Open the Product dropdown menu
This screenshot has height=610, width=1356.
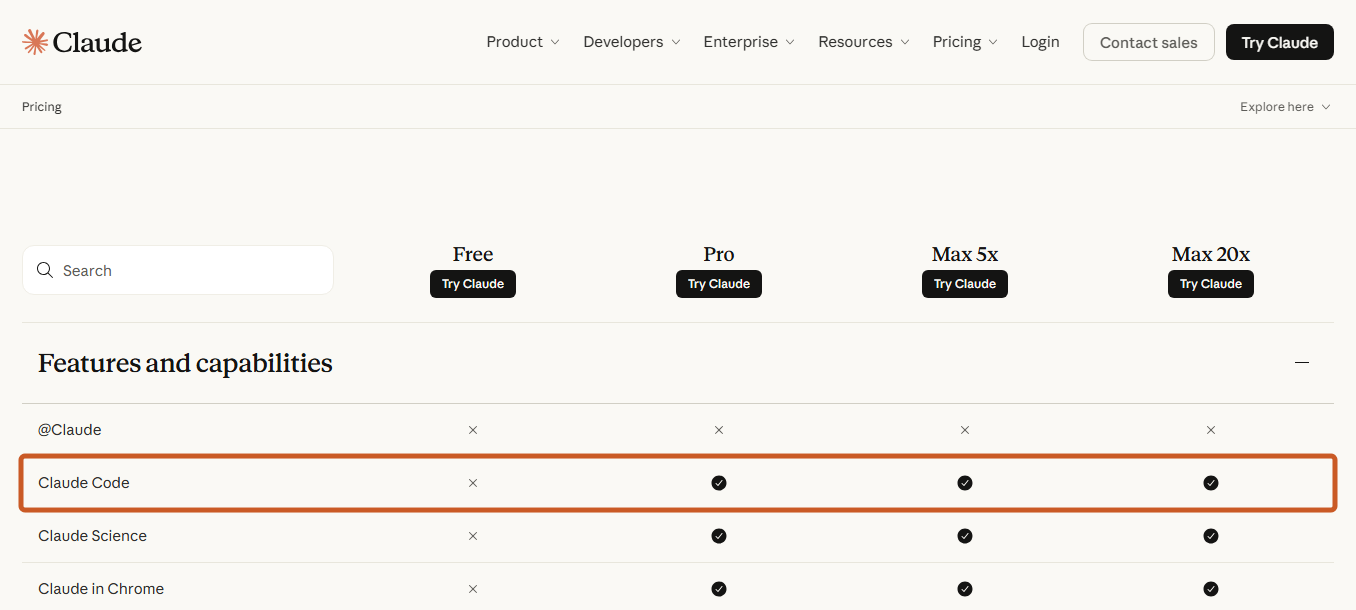coord(523,42)
